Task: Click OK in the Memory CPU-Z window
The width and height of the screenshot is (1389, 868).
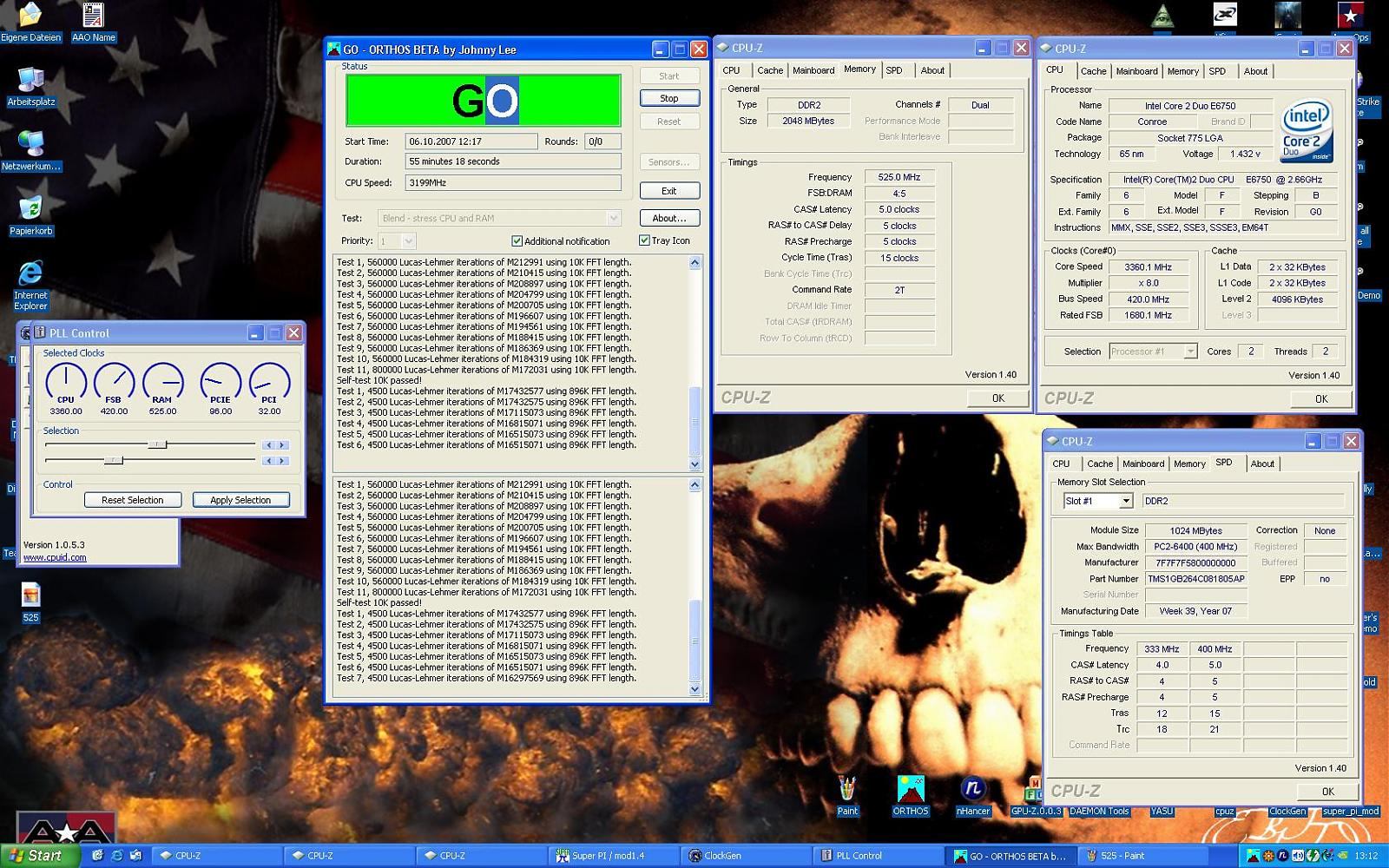Action: (998, 398)
